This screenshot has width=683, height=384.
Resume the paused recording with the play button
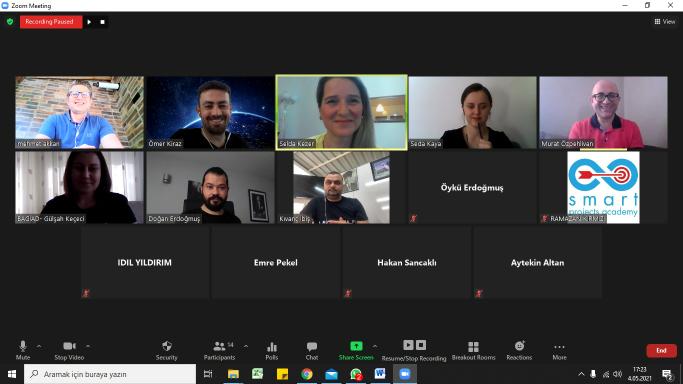click(89, 22)
